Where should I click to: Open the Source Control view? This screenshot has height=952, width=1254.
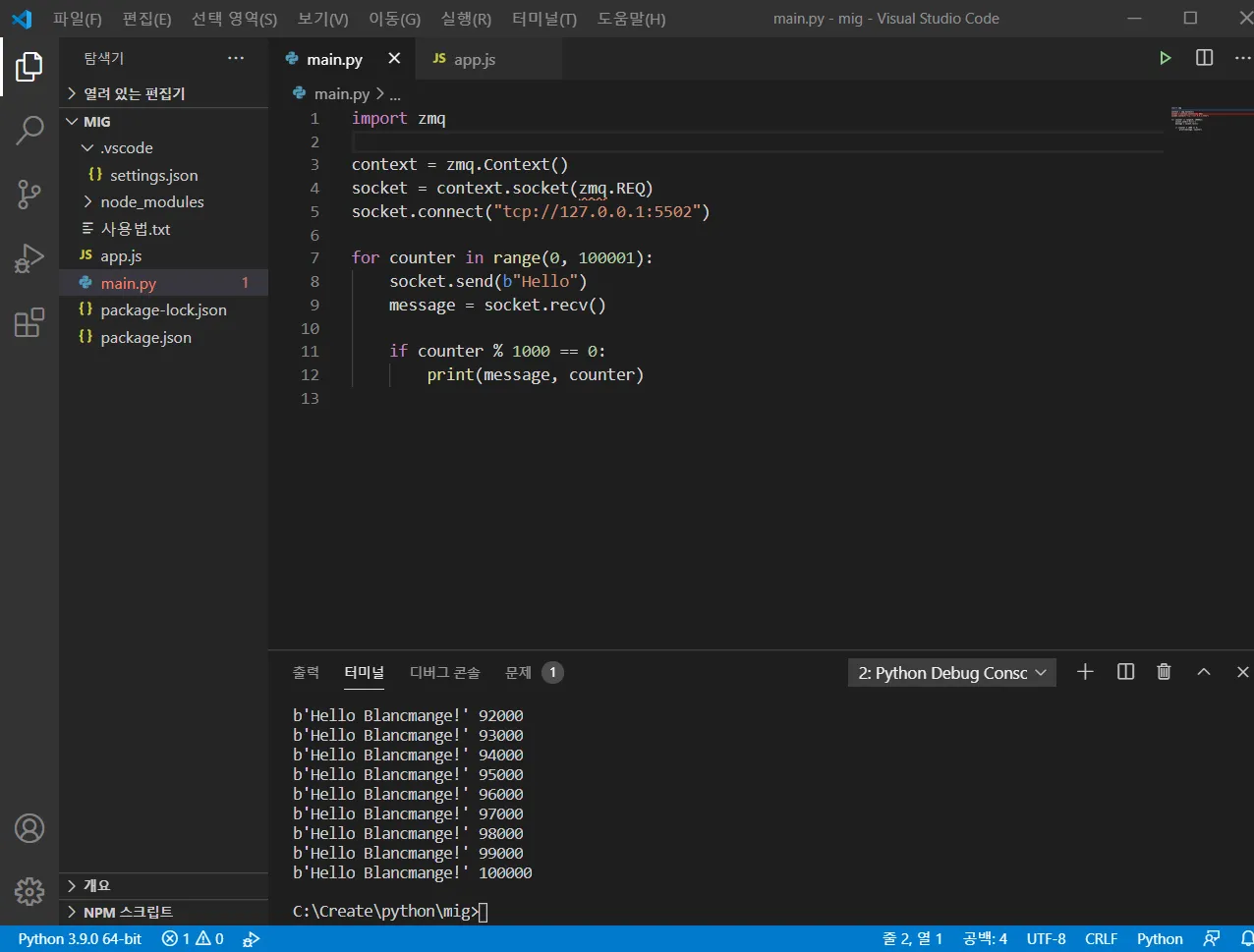coord(29,194)
